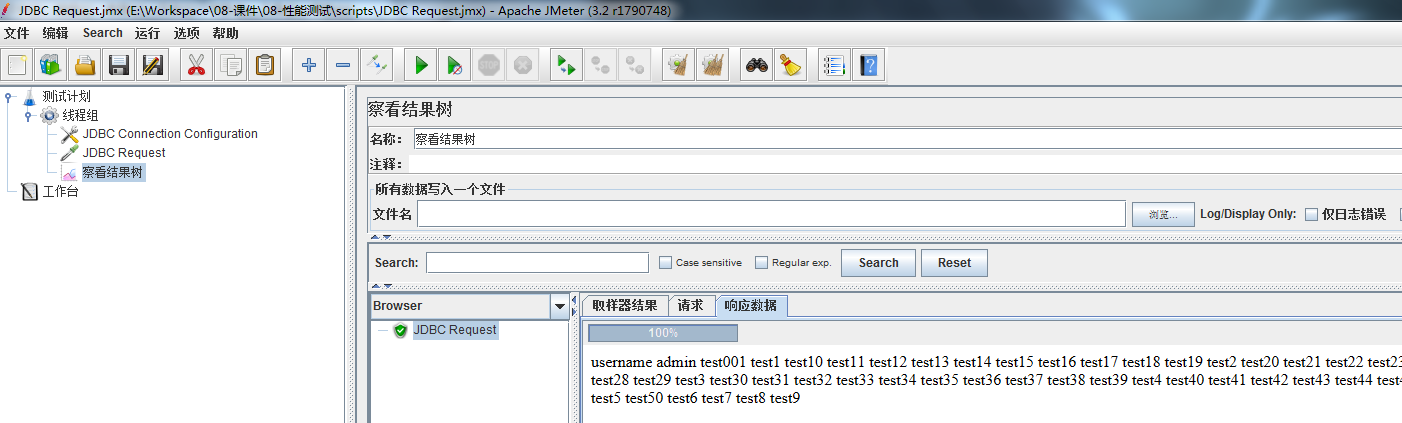Collapse the 线程组 tree node

tap(28, 116)
